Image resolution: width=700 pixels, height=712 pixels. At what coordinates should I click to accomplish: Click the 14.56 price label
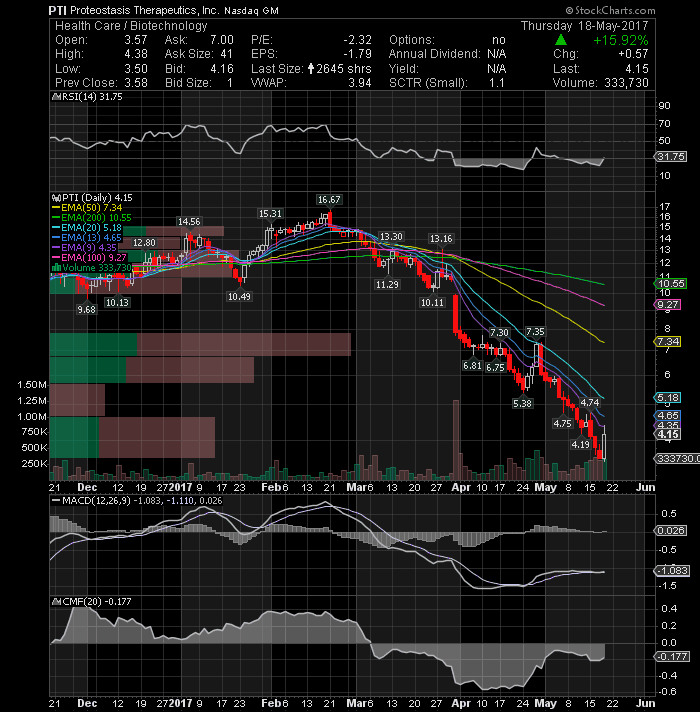coord(189,222)
